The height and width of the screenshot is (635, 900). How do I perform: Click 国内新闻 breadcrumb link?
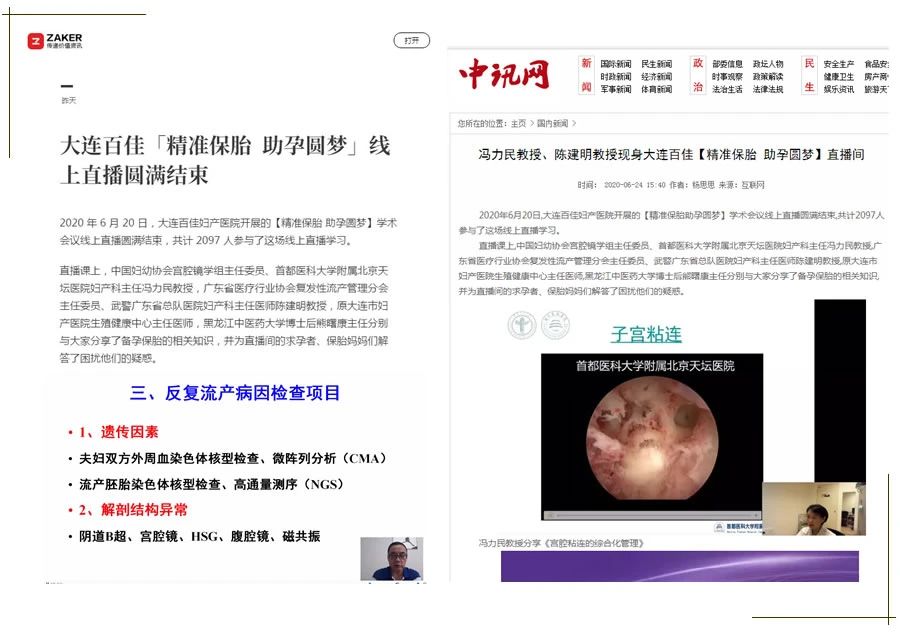pos(551,124)
